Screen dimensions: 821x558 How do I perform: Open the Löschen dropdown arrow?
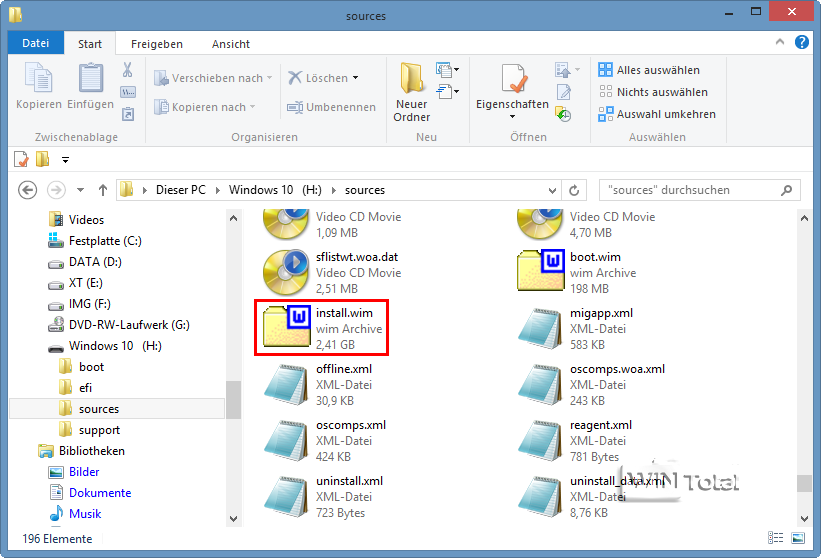[356, 77]
